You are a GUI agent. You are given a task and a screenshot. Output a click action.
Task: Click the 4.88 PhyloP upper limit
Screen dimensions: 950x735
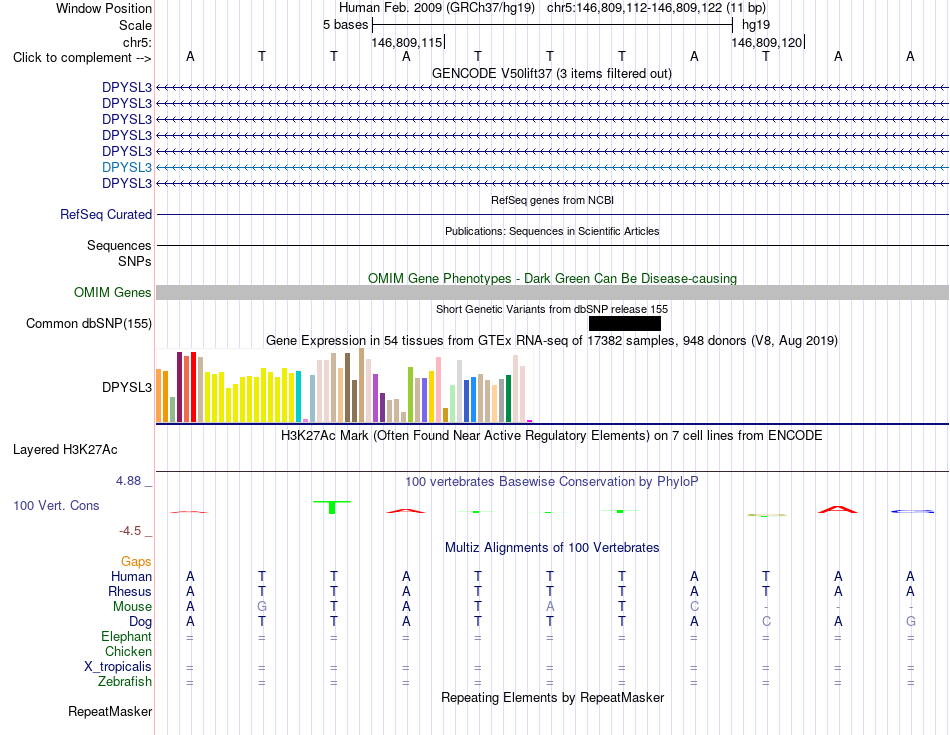(128, 481)
